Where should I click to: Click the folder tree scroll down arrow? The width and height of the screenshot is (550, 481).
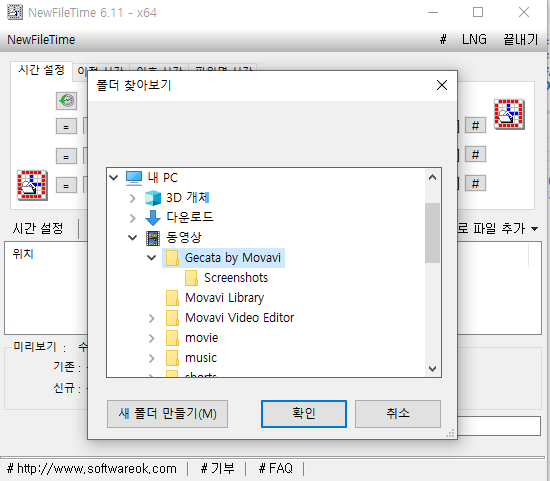(x=432, y=369)
